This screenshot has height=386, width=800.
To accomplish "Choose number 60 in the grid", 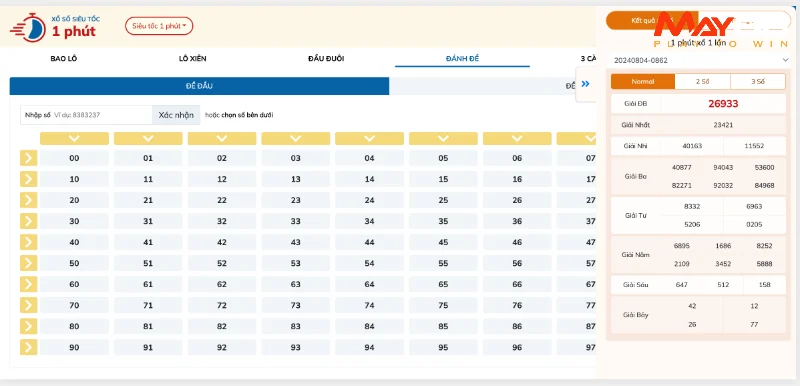I will point(74,284).
